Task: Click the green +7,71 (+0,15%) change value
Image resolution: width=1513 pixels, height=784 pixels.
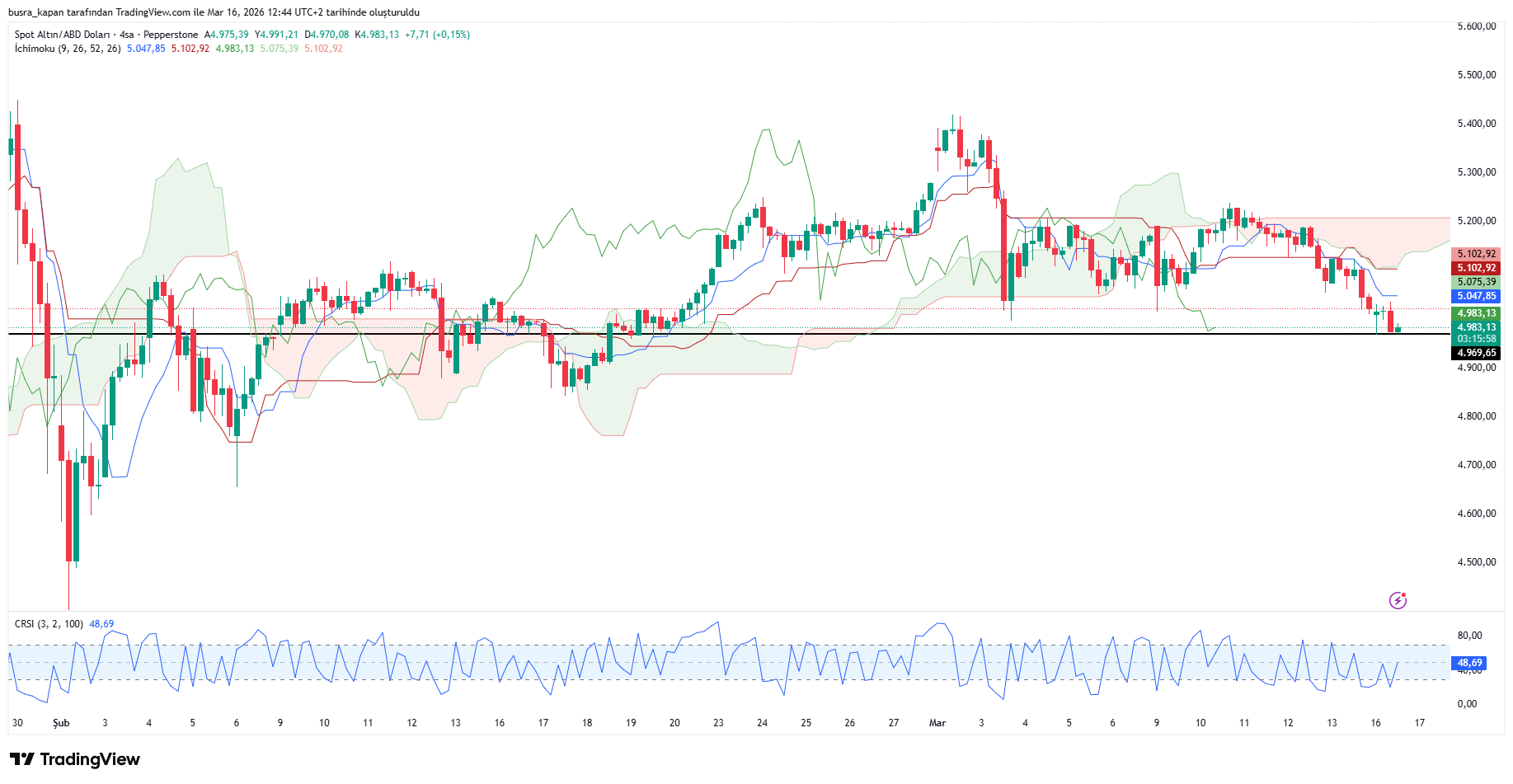Action: point(437,35)
